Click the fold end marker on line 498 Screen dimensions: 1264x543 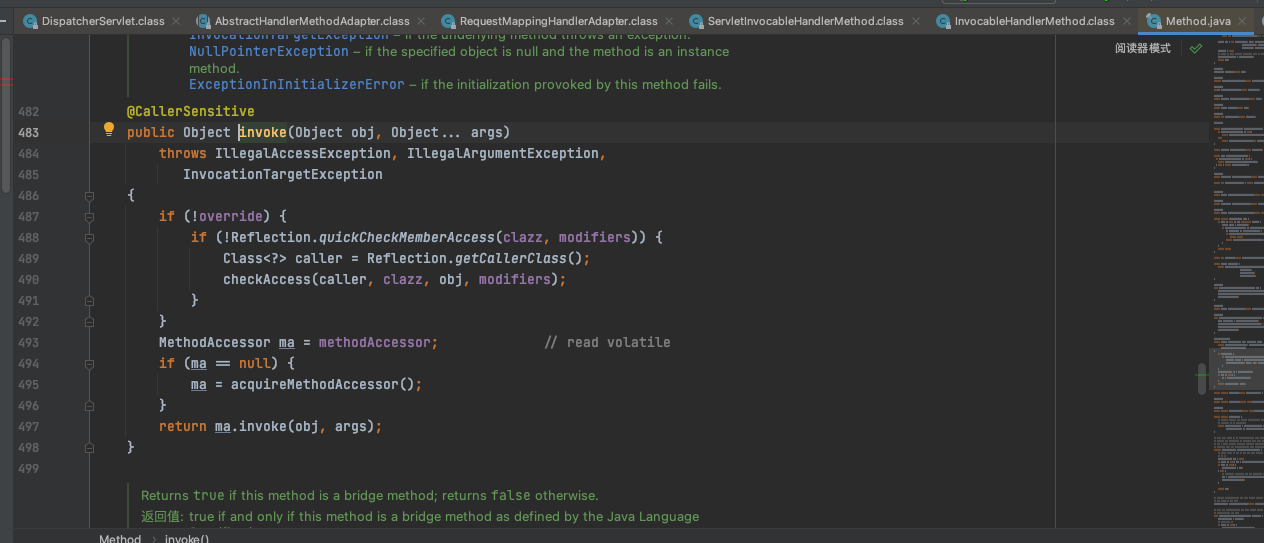[89, 447]
